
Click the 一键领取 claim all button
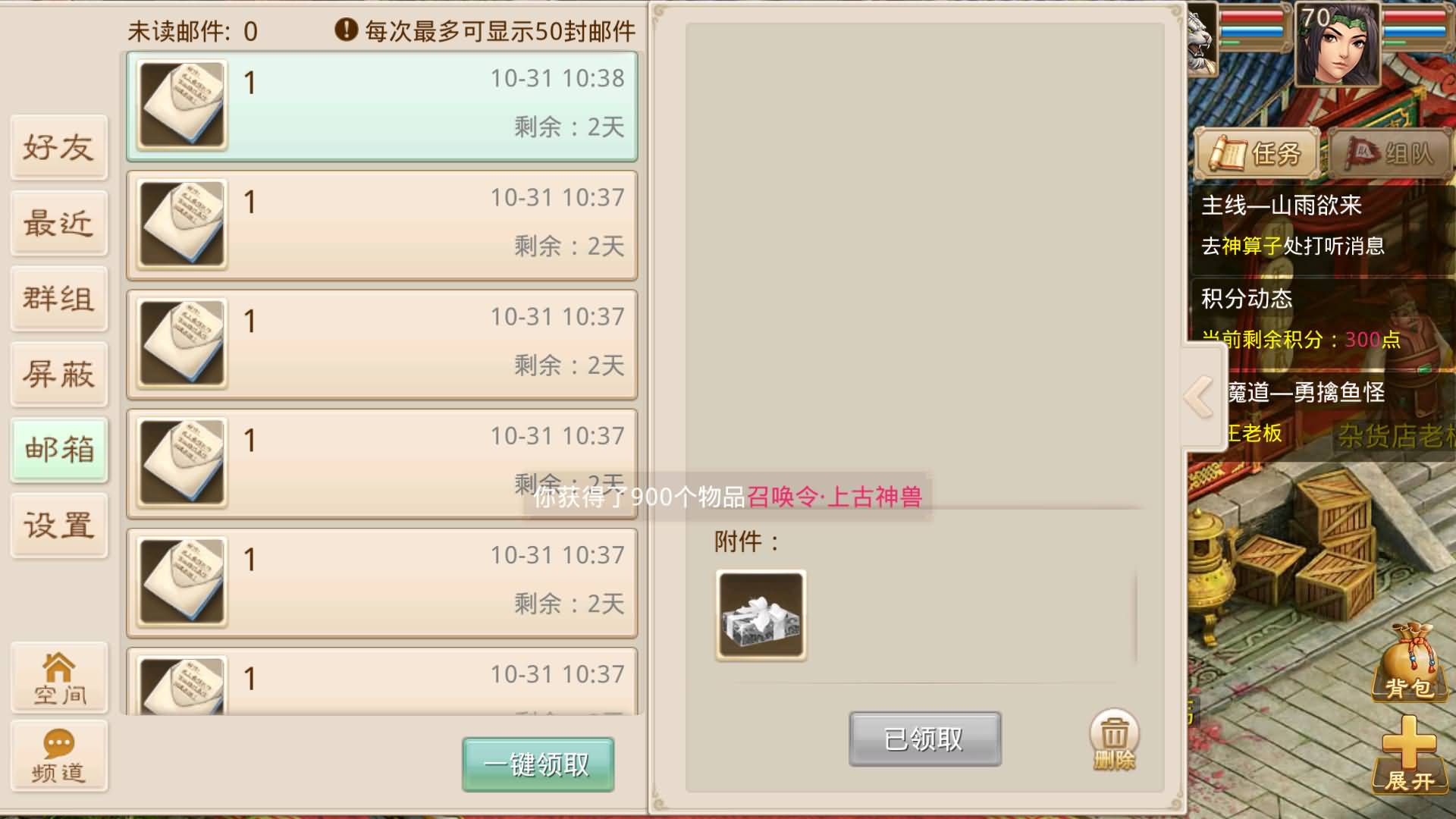point(538,764)
